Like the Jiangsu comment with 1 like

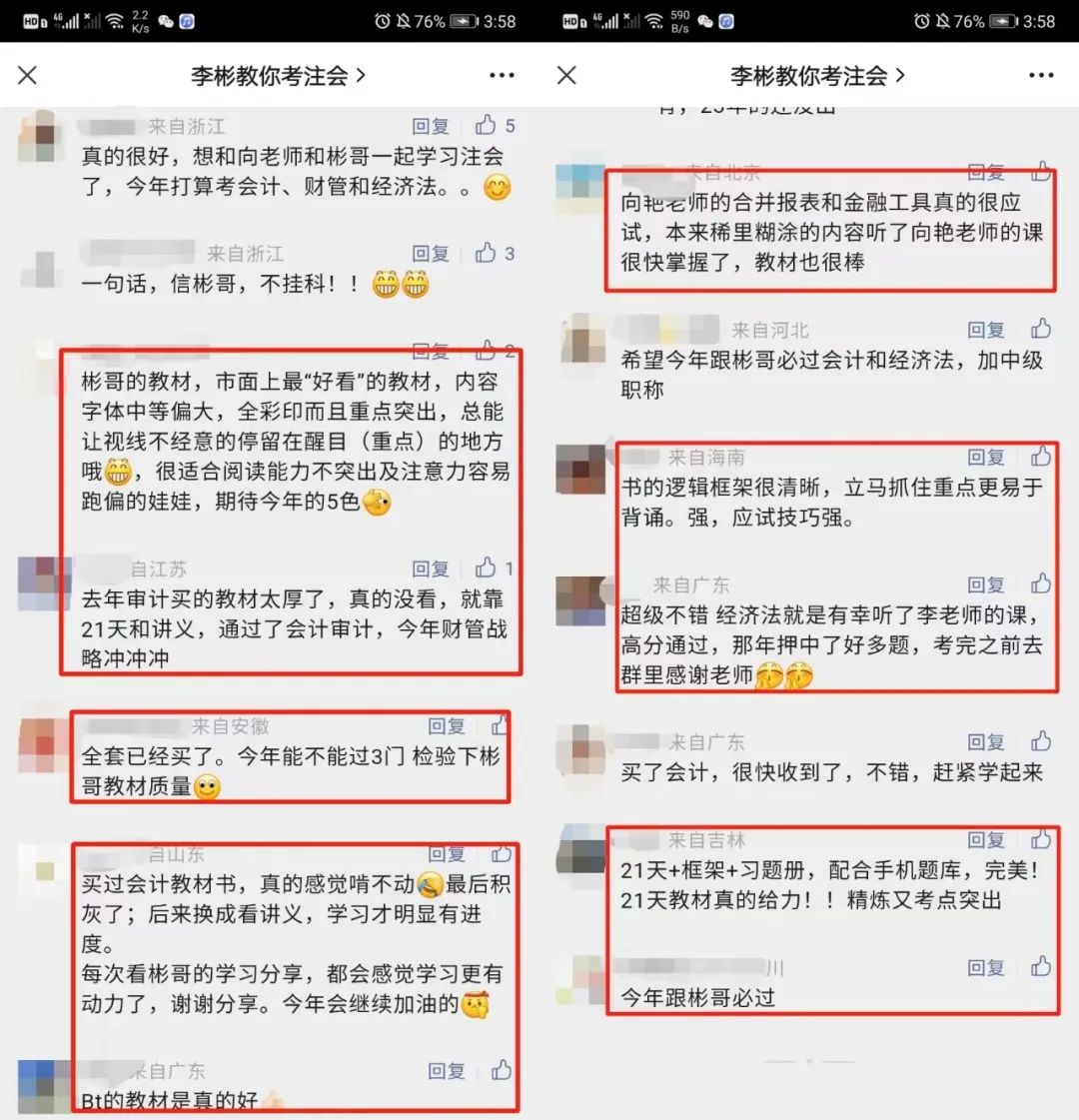click(x=486, y=567)
